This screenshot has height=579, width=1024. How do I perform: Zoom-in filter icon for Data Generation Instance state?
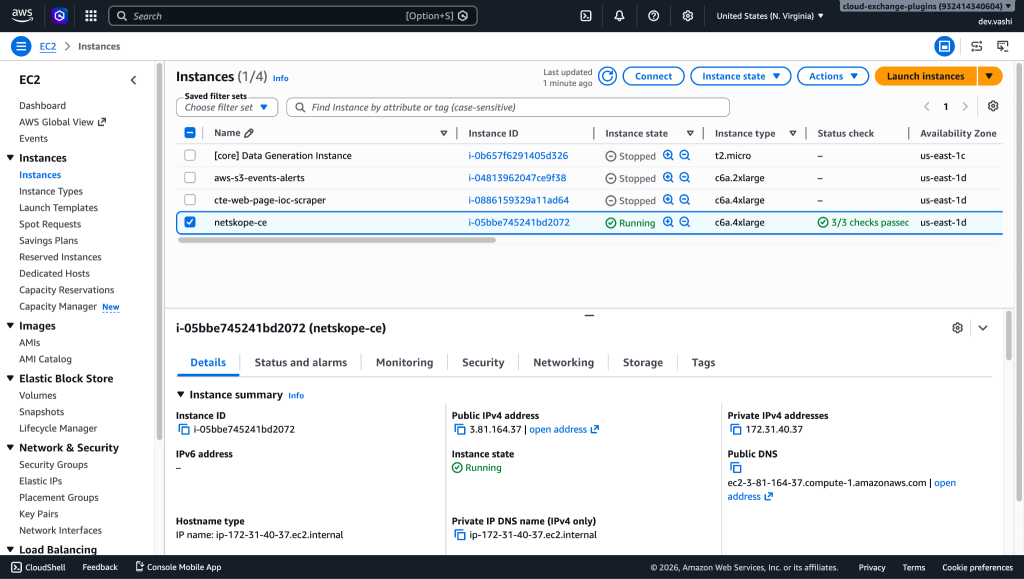pos(668,155)
